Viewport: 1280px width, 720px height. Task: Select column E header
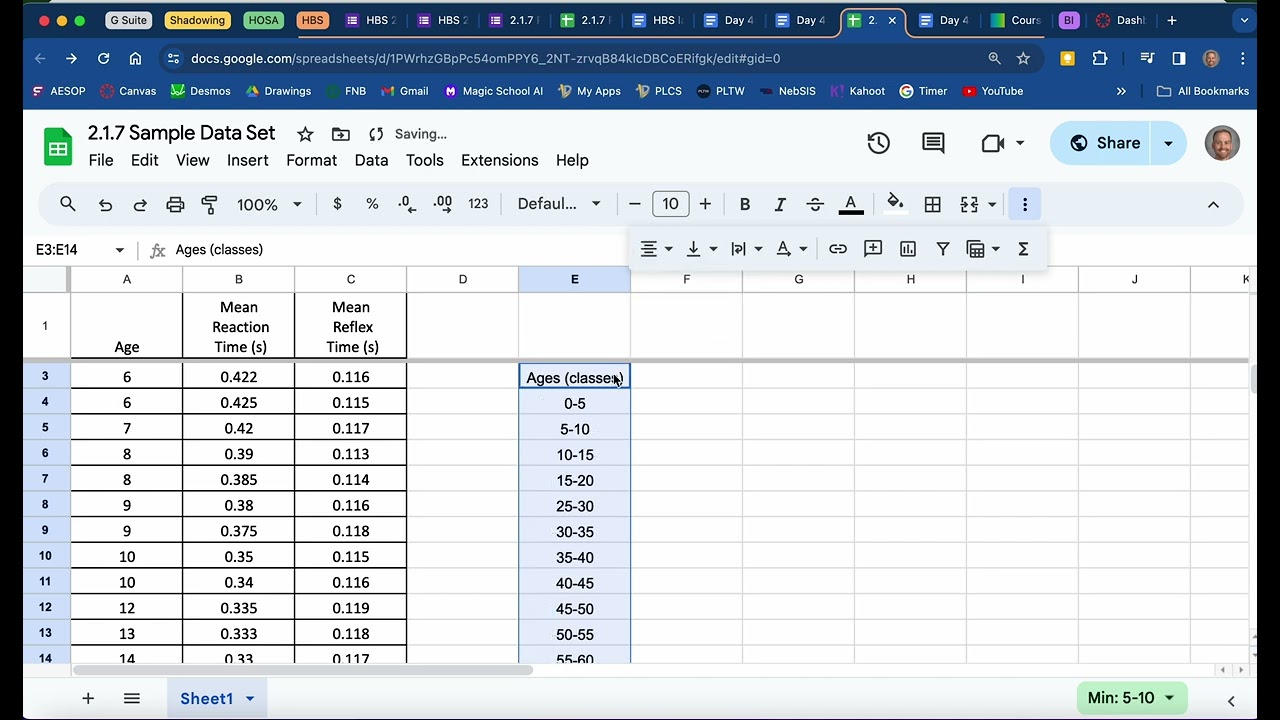click(574, 279)
